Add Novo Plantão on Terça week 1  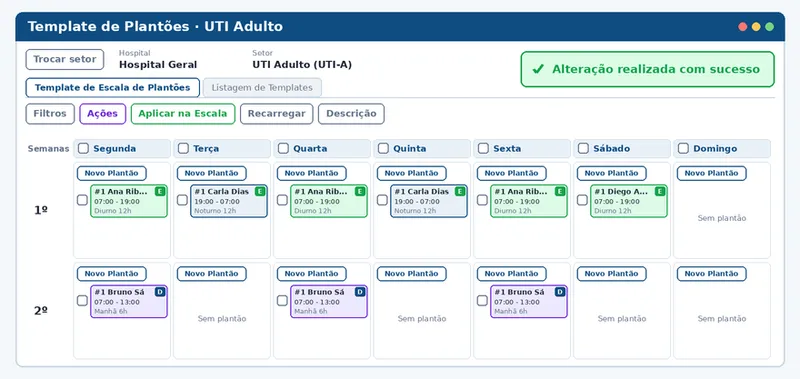(x=212, y=173)
